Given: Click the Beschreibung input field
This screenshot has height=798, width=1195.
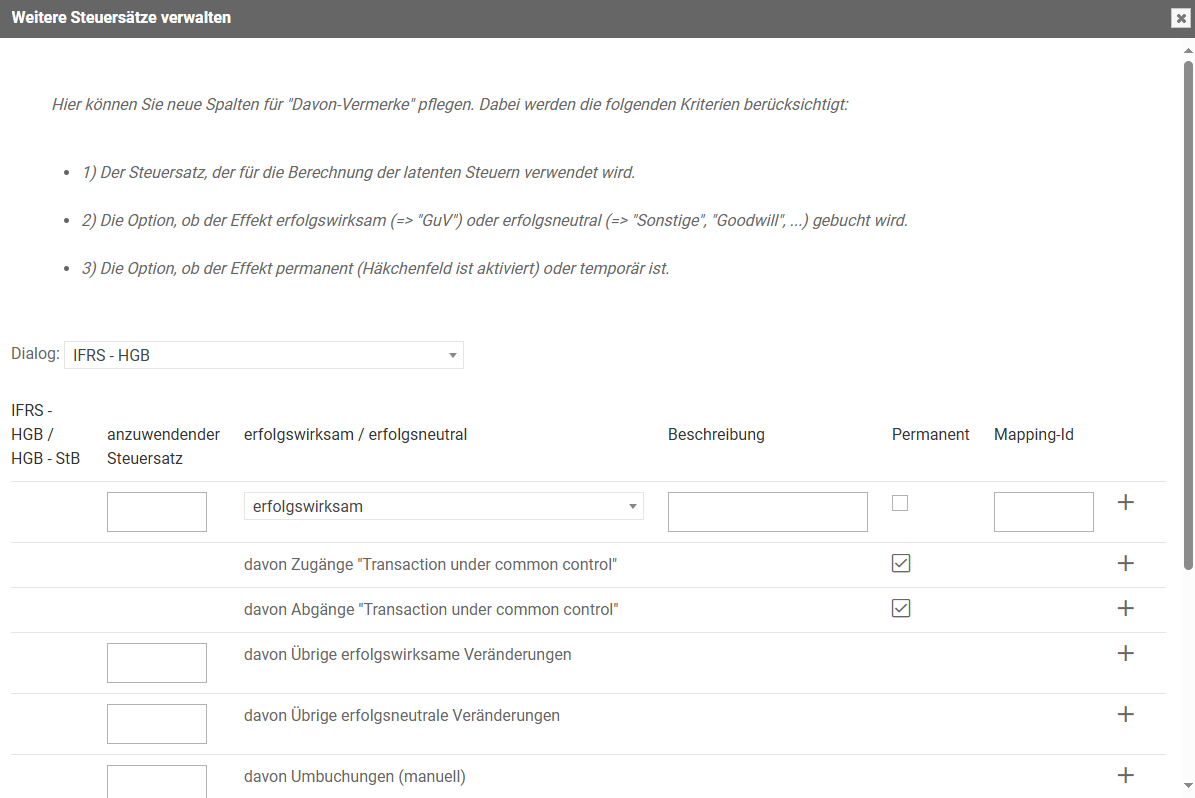Looking at the screenshot, I should click(767, 511).
